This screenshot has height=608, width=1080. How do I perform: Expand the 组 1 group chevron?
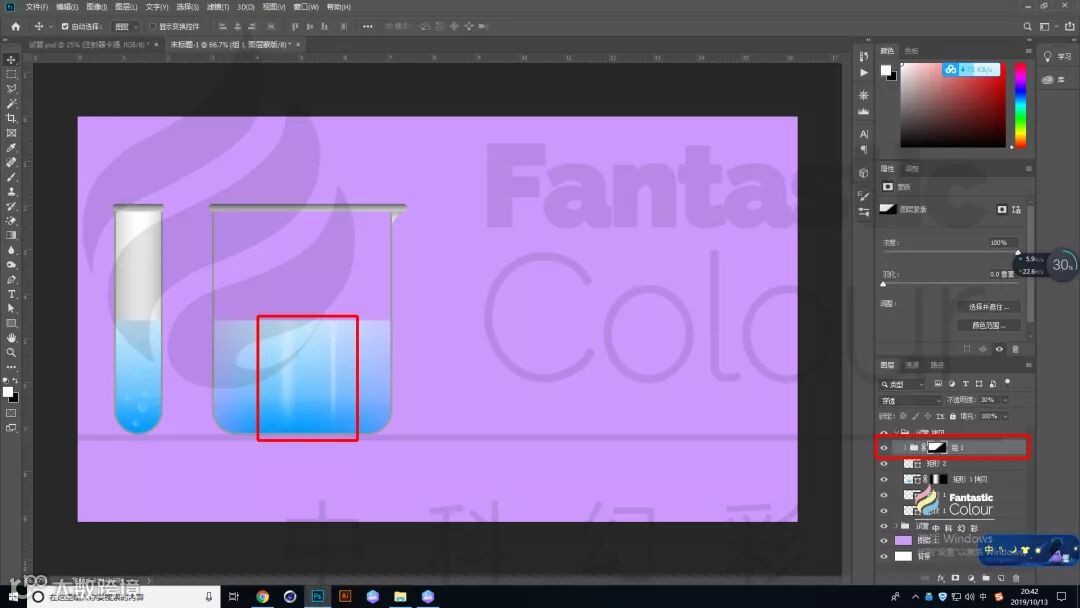coord(904,448)
